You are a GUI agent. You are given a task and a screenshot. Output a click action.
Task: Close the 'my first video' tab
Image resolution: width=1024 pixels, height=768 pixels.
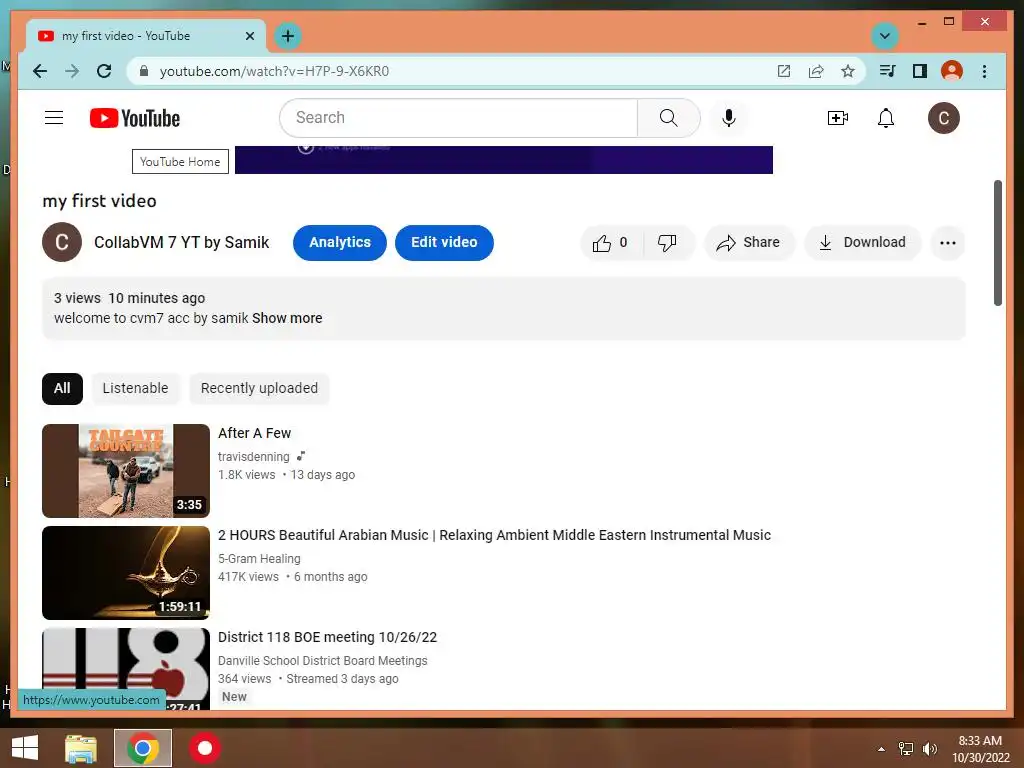[249, 36]
